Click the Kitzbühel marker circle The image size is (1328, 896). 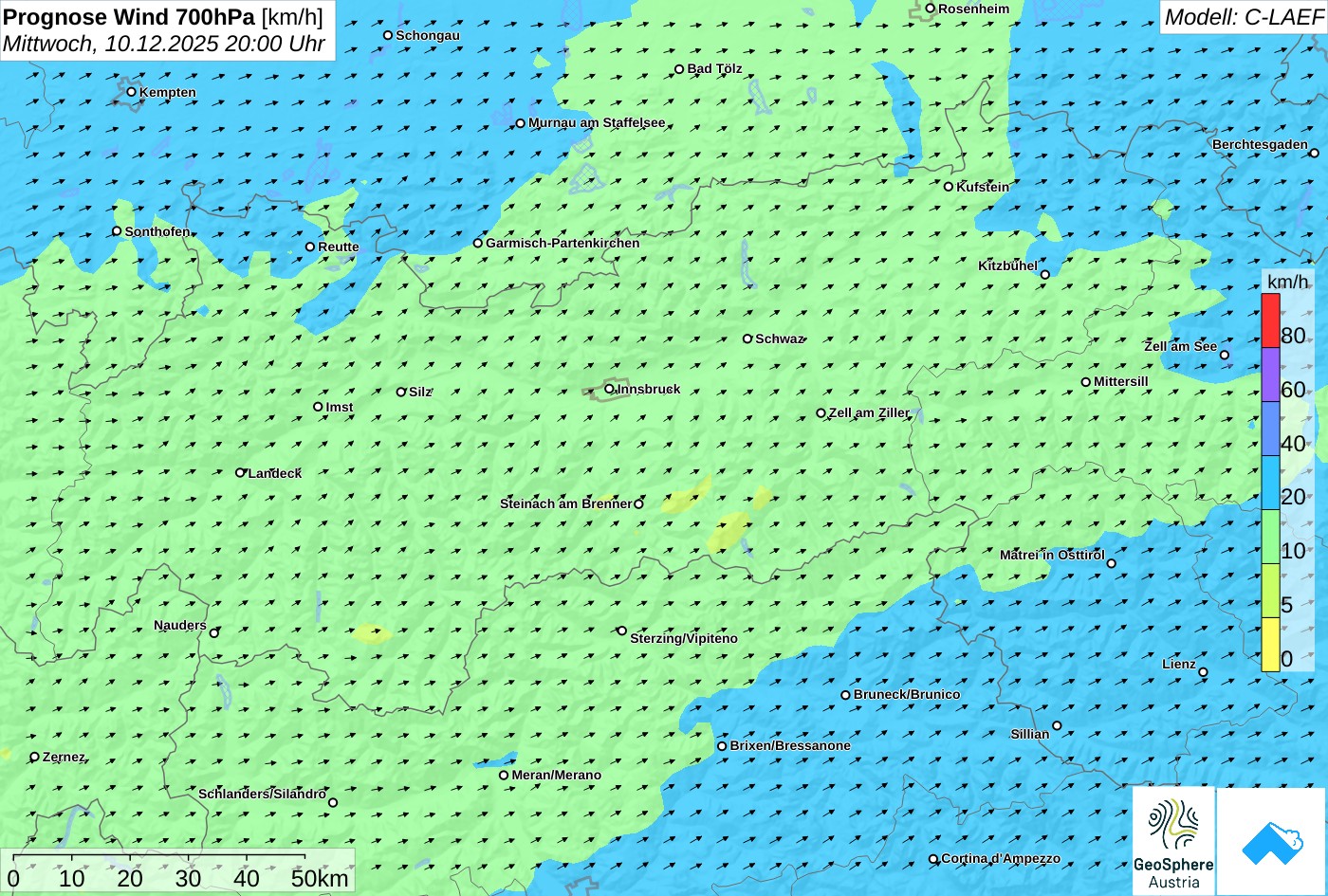tap(1045, 275)
